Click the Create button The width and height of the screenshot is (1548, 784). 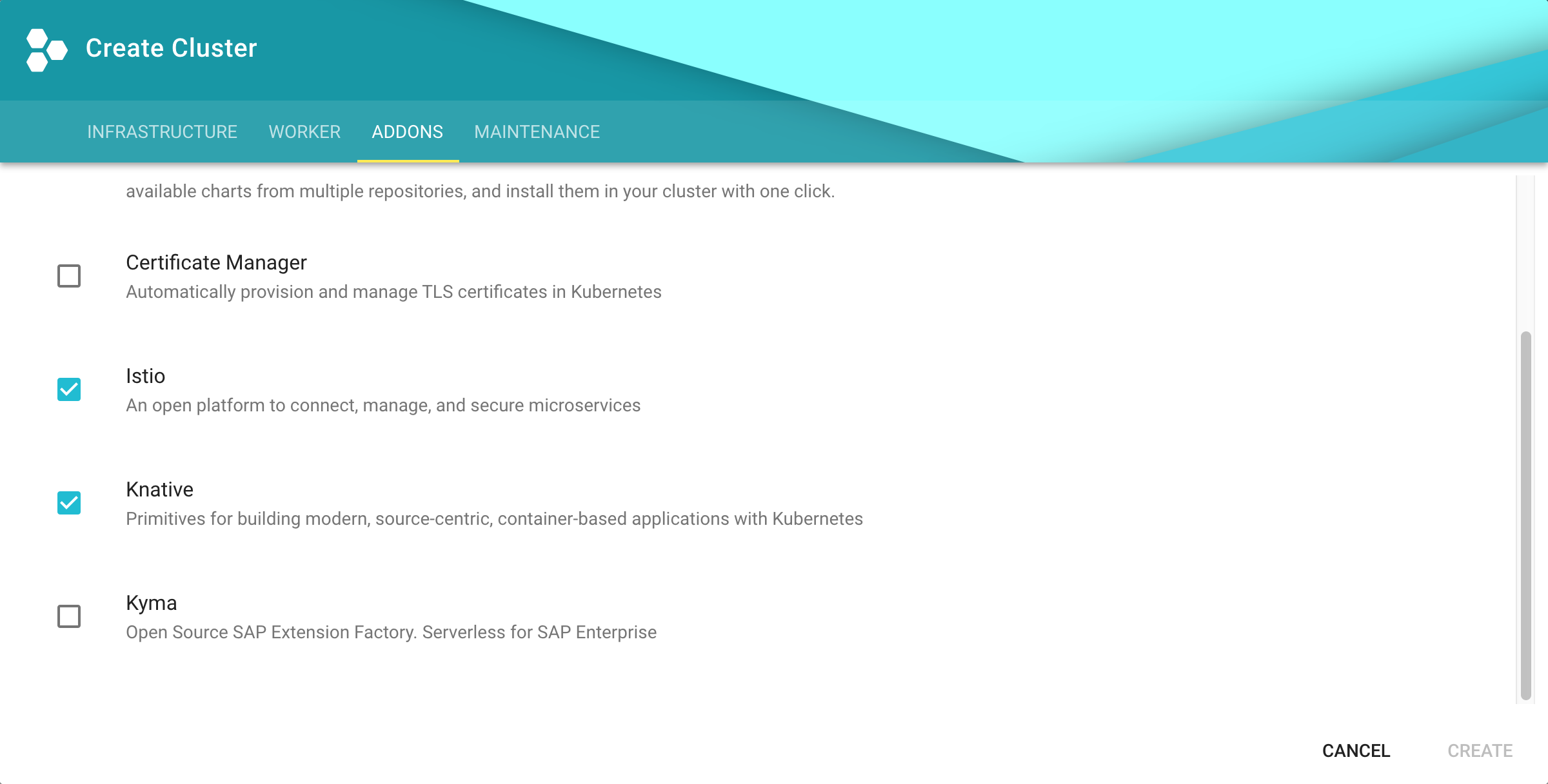[x=1480, y=750]
